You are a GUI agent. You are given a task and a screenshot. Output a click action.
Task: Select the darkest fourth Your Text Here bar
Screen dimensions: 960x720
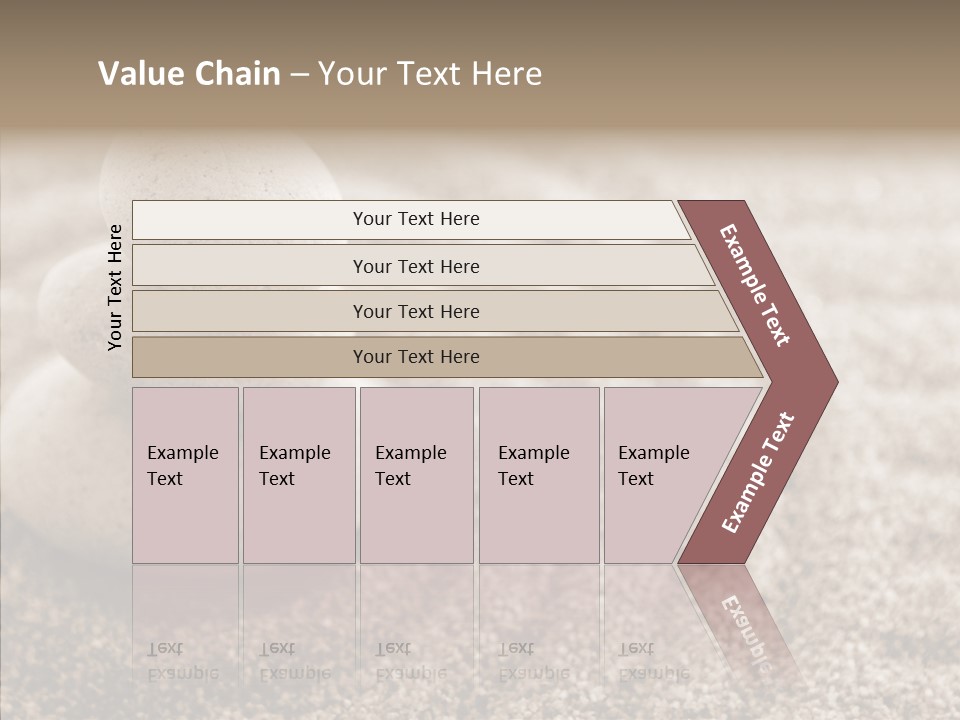pyautogui.click(x=447, y=357)
